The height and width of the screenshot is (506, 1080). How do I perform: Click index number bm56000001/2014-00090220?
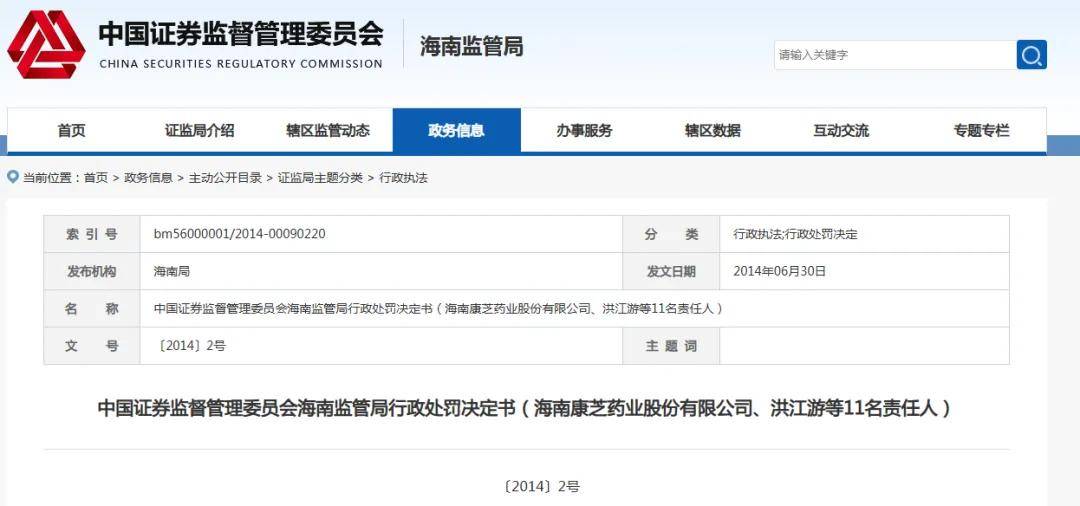(240, 234)
